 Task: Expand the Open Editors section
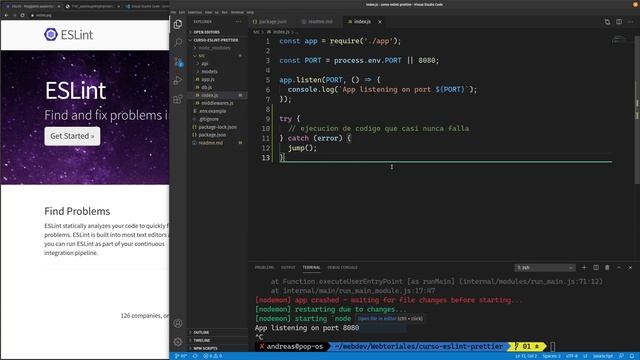218,32
